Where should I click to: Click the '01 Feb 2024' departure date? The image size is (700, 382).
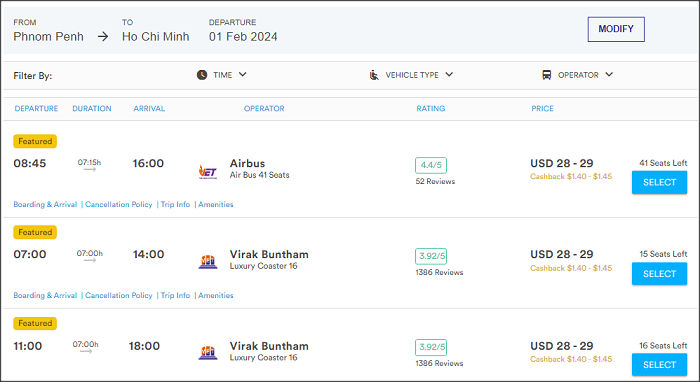[x=243, y=37]
